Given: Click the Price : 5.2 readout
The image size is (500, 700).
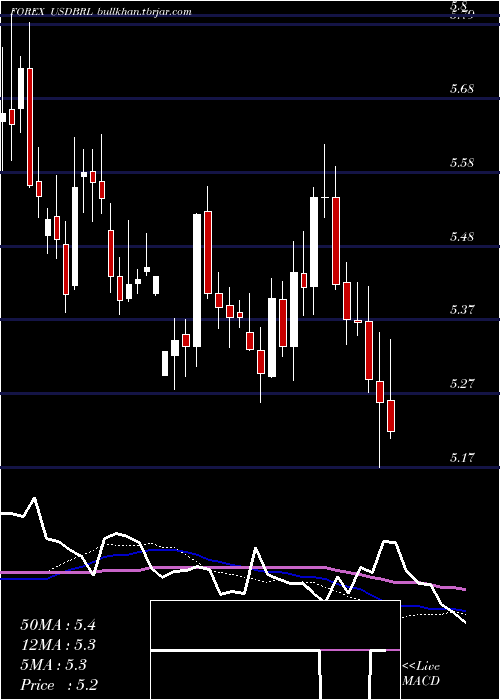Looking at the screenshot, I should tap(59, 685).
